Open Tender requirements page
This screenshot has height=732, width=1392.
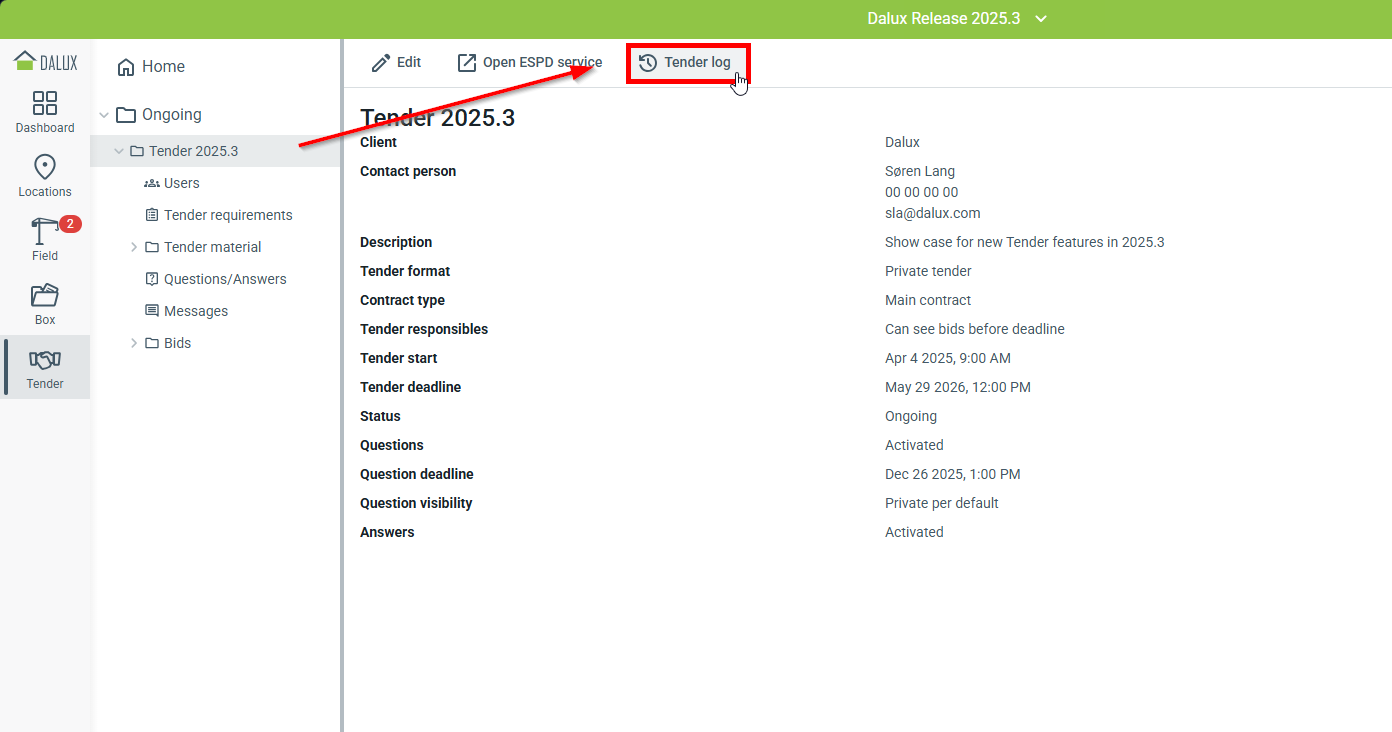[227, 215]
